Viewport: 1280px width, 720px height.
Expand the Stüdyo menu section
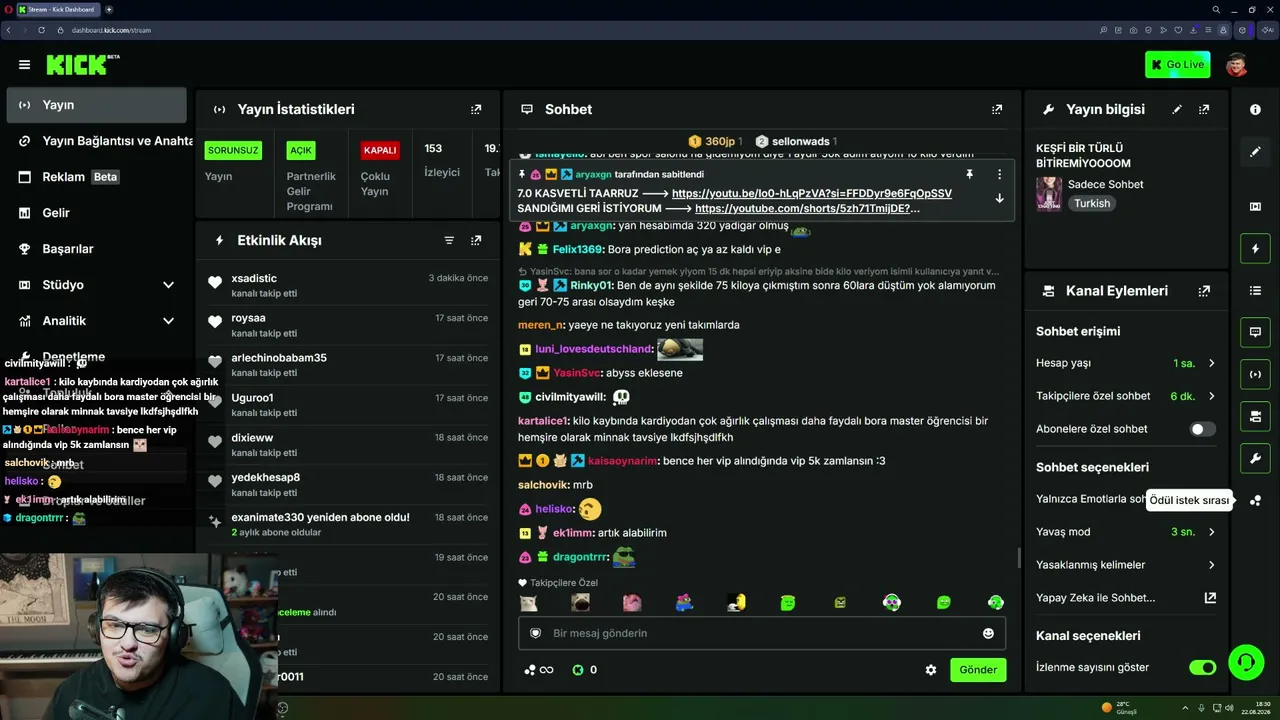[x=168, y=285]
